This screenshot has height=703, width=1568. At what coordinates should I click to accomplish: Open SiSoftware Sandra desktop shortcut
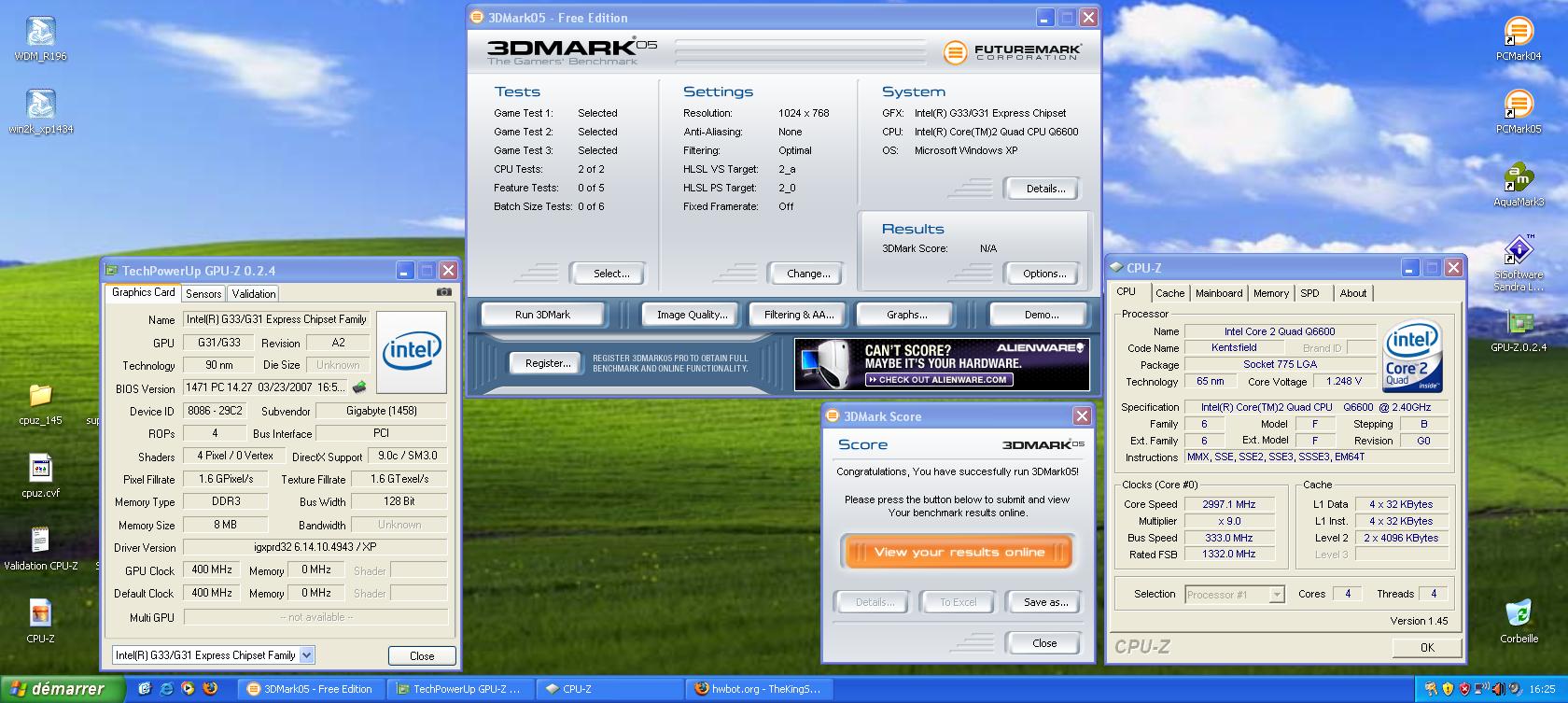(x=1519, y=263)
